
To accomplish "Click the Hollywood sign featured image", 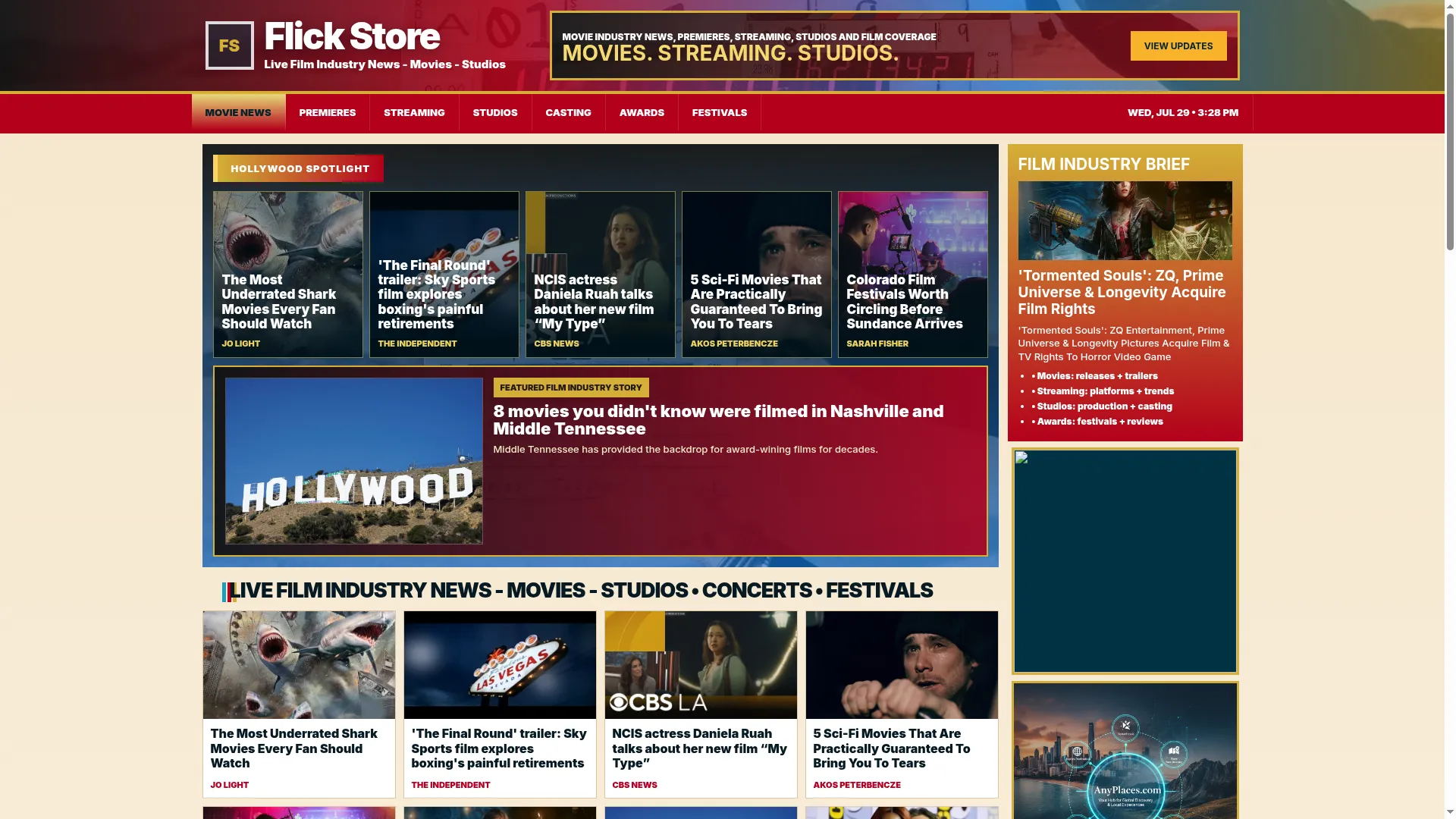I will (x=354, y=461).
